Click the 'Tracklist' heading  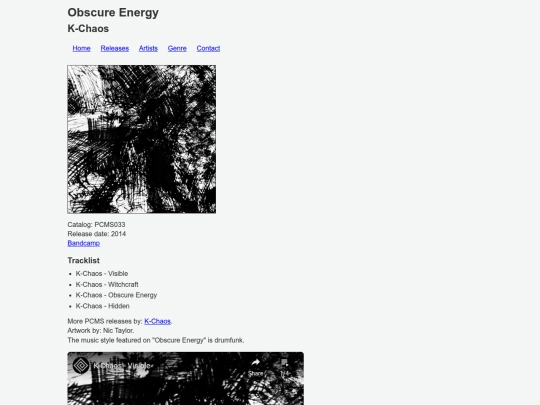pos(84,260)
